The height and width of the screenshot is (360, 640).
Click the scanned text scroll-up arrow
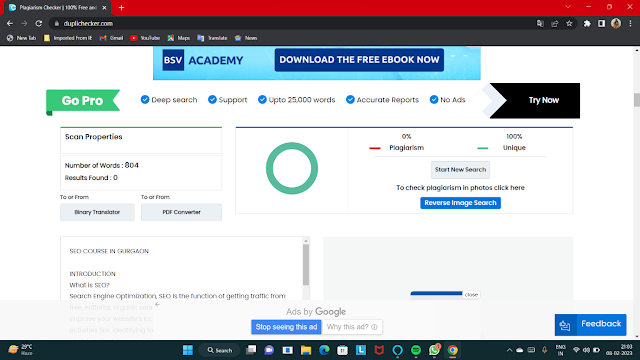pyautogui.click(x=306, y=241)
